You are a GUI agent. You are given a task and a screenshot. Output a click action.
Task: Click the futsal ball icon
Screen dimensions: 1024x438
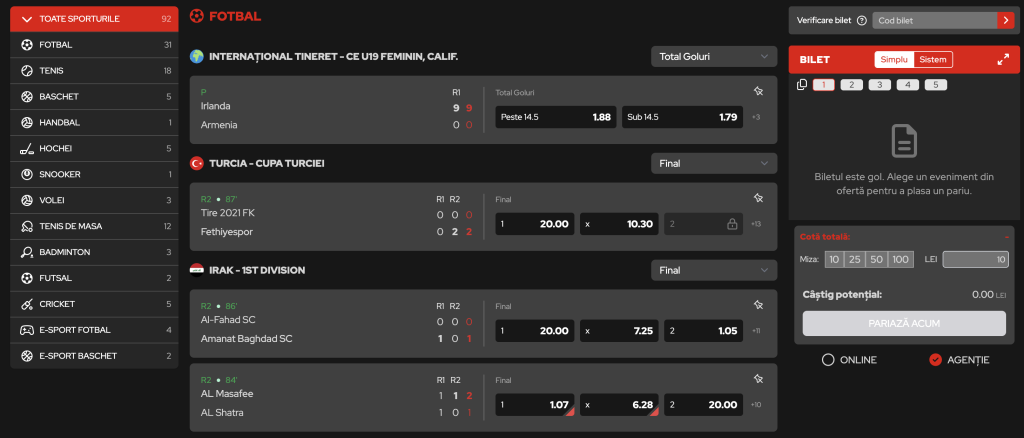[27, 278]
